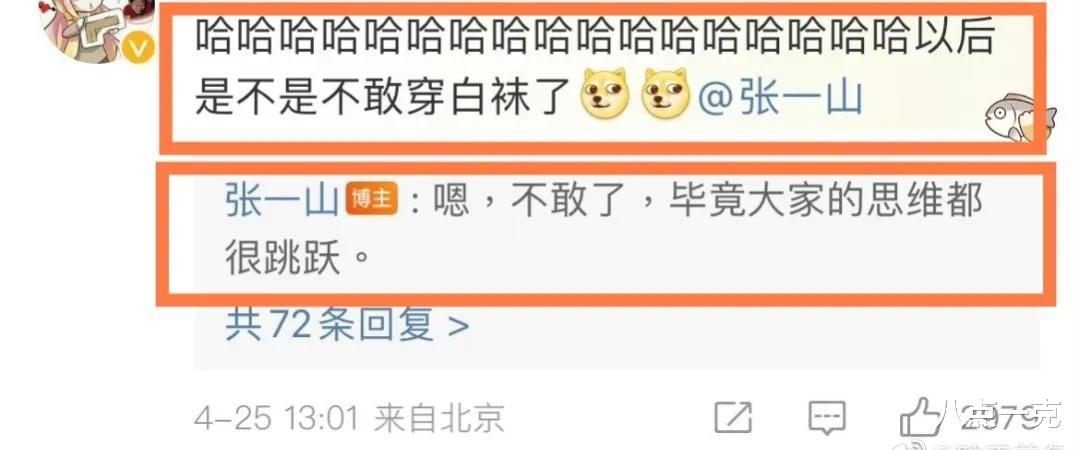Click the arrow after 共72条回复

(x=458, y=326)
